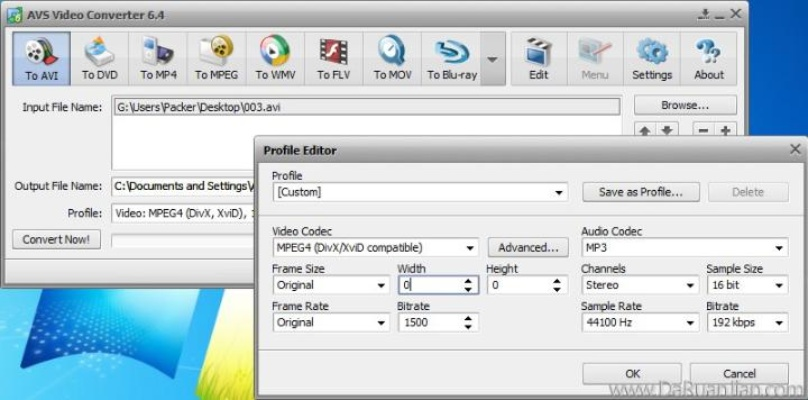Open the Video Codec dropdown

click(x=375, y=247)
